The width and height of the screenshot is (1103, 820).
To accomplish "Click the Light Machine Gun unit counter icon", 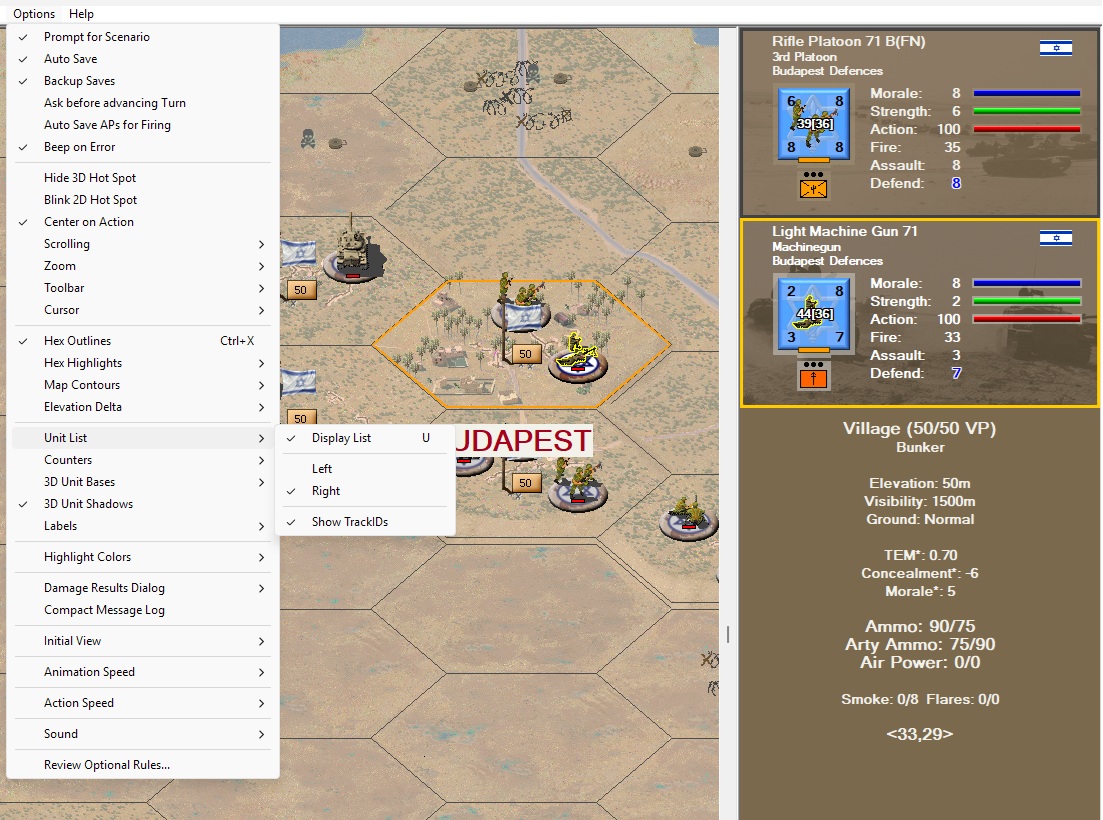I will coord(815,314).
